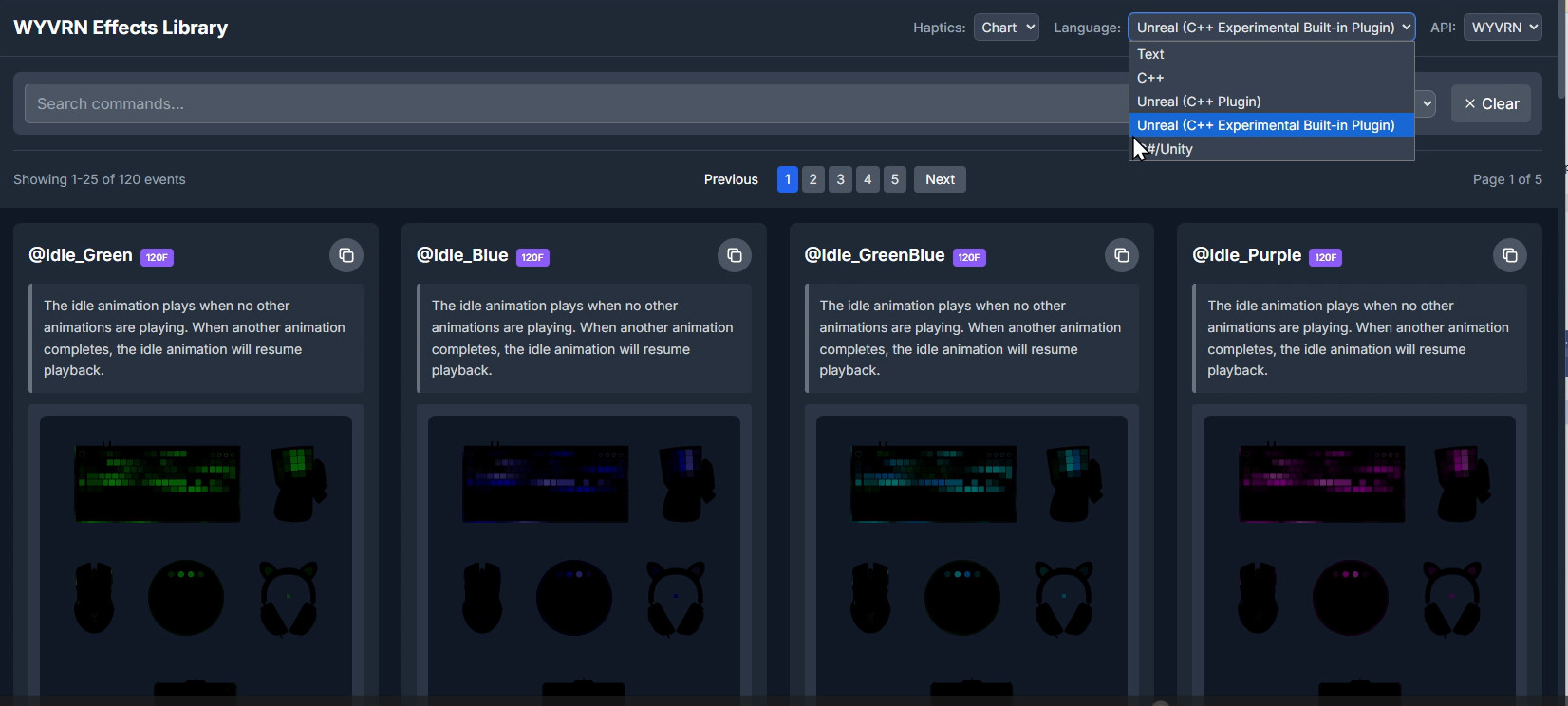Open the Haptics Chart dropdown
The height and width of the screenshot is (706, 1568).
[x=1005, y=28]
